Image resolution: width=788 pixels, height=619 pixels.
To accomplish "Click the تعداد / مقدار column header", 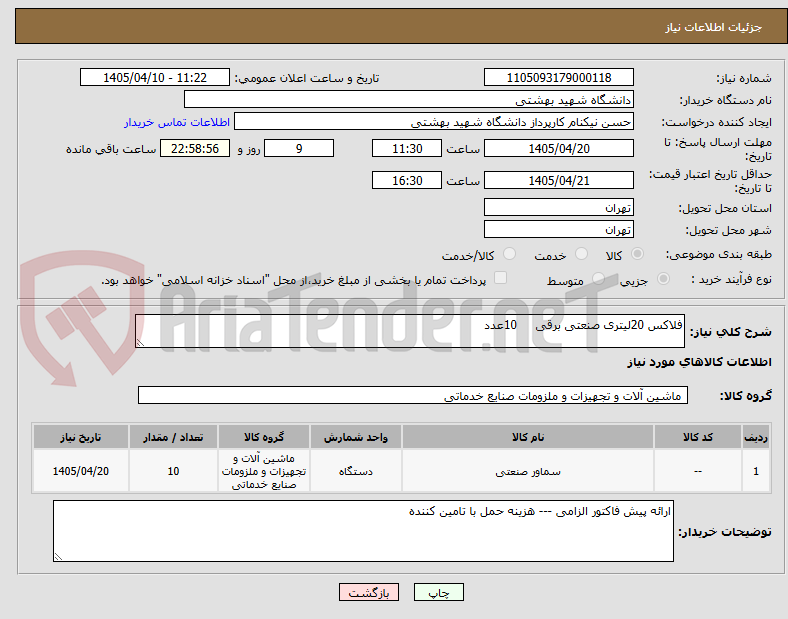I will [x=173, y=437].
